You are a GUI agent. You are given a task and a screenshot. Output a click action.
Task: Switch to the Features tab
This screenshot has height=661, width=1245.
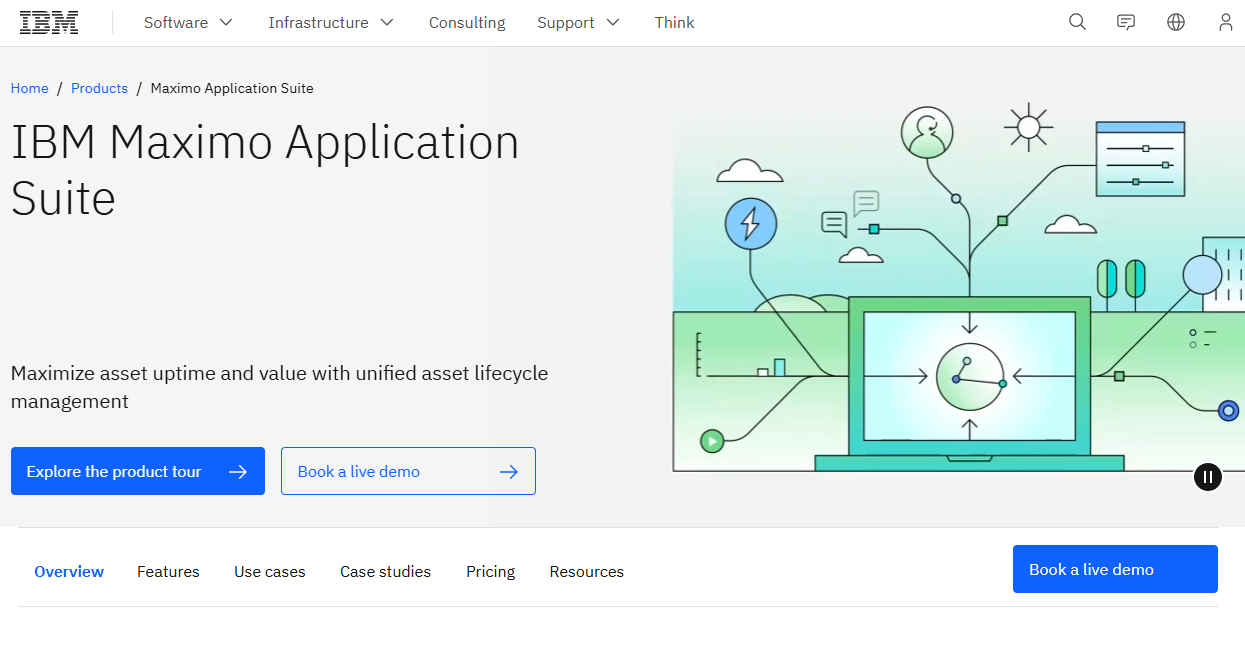pyautogui.click(x=168, y=572)
